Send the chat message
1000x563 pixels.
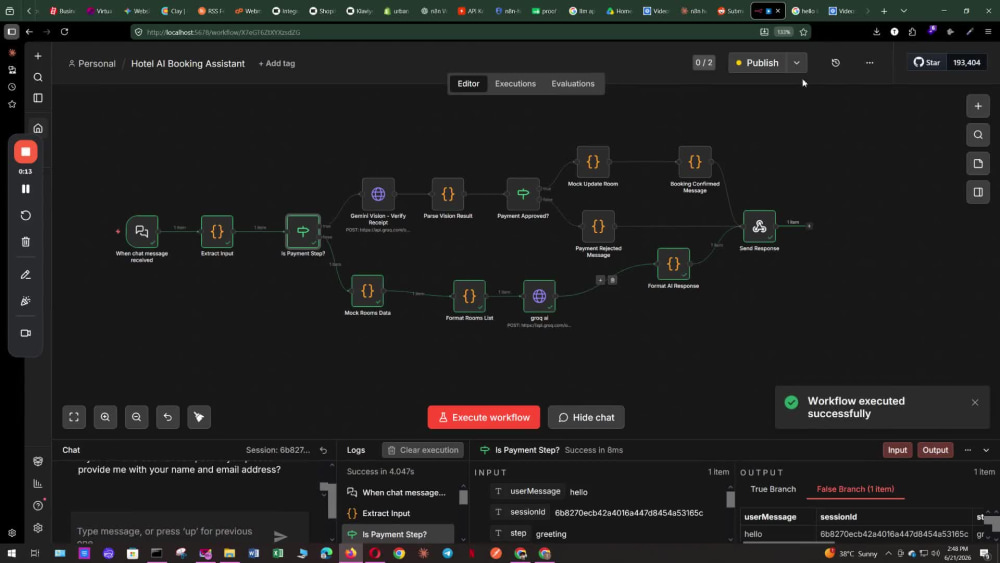coord(281,536)
